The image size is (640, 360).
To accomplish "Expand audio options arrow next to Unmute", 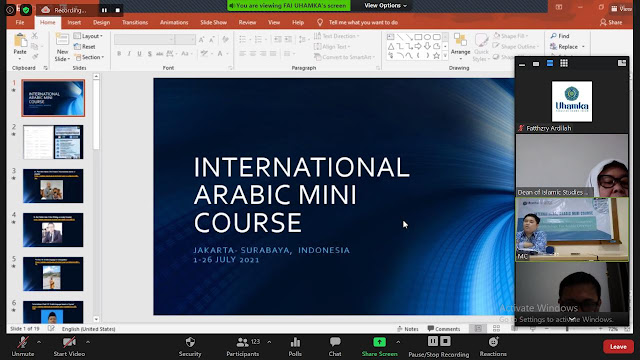I will (39, 342).
